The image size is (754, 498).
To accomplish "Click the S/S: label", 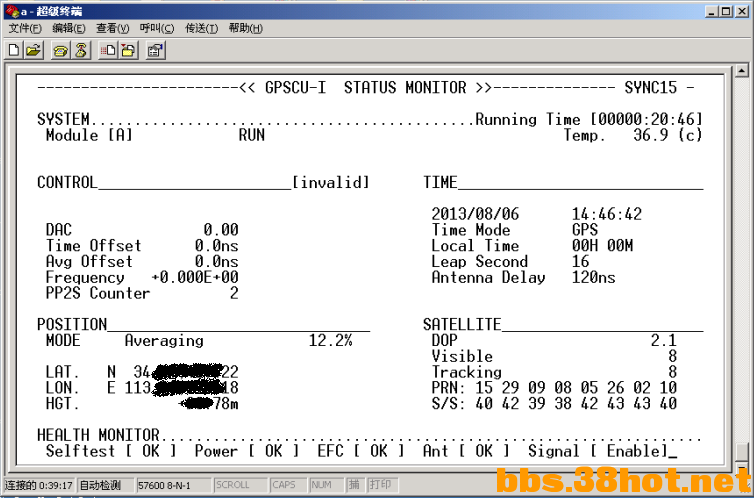I will 449,404.
